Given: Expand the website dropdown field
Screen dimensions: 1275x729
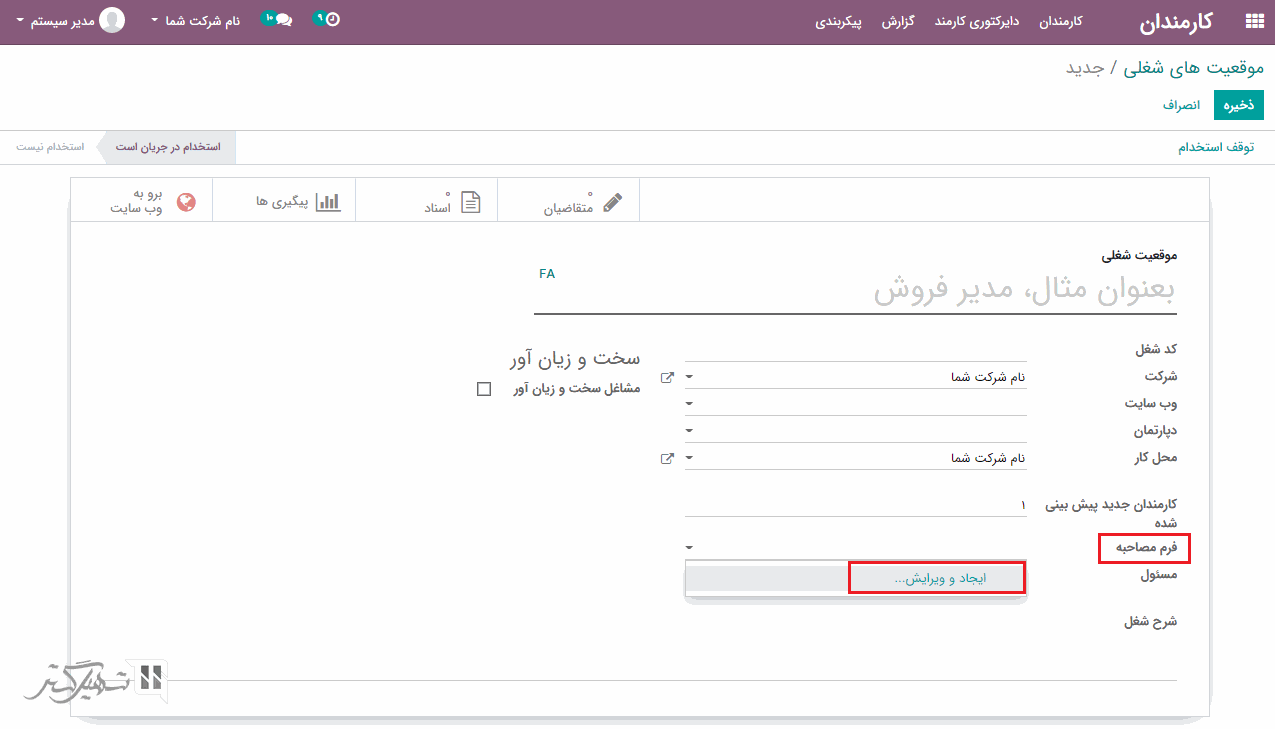Looking at the screenshot, I should [690, 404].
